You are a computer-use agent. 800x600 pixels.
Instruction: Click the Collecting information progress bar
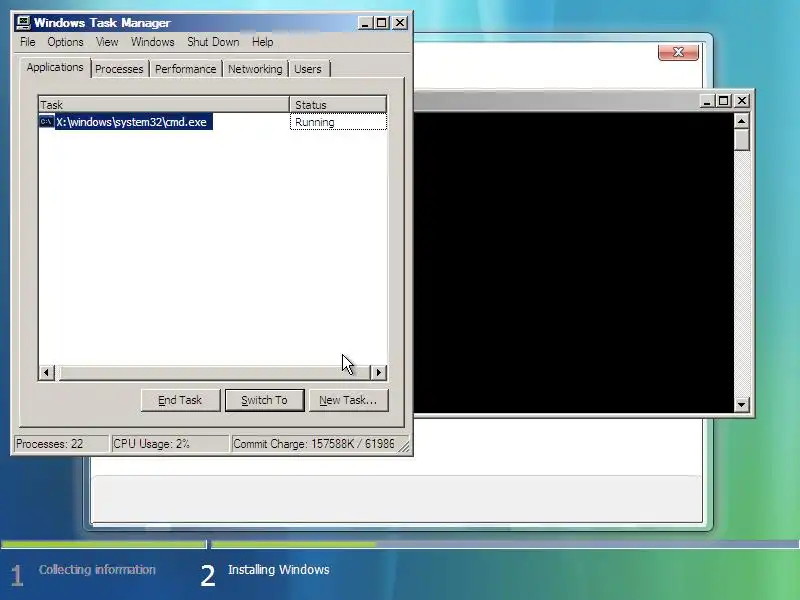104,544
